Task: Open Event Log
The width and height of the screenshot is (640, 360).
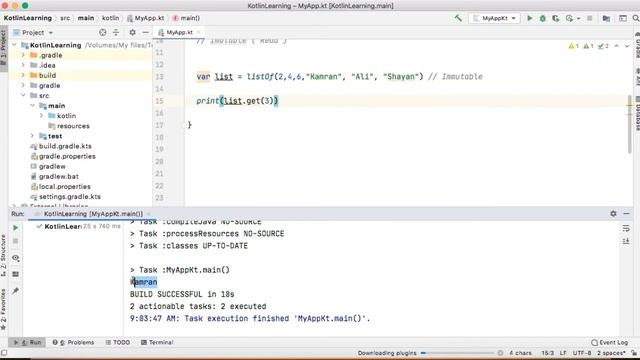Action: (x=609, y=342)
